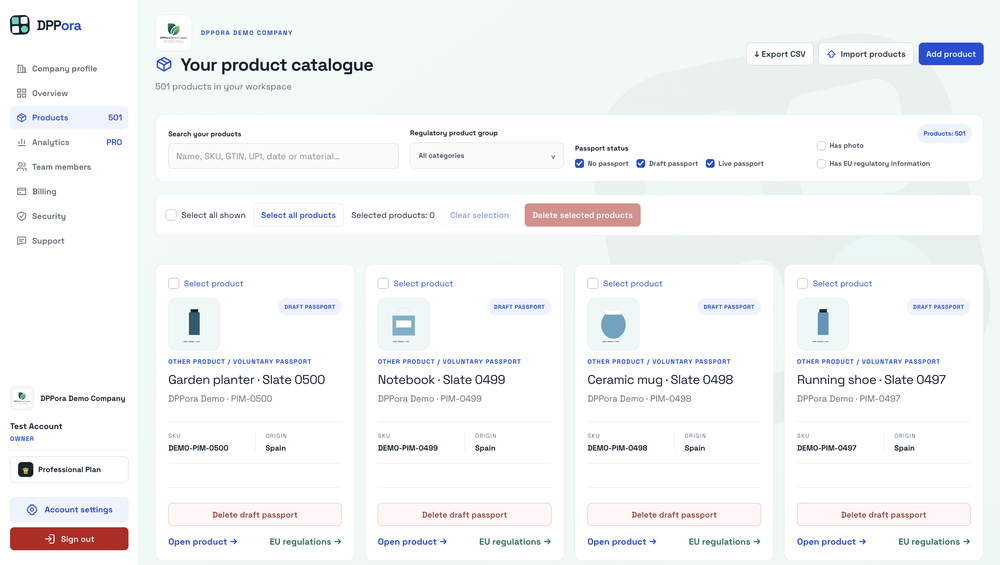Screen dimensions: 1000x565
Task: Click the Sign out button
Action: pyautogui.click(x=69, y=539)
